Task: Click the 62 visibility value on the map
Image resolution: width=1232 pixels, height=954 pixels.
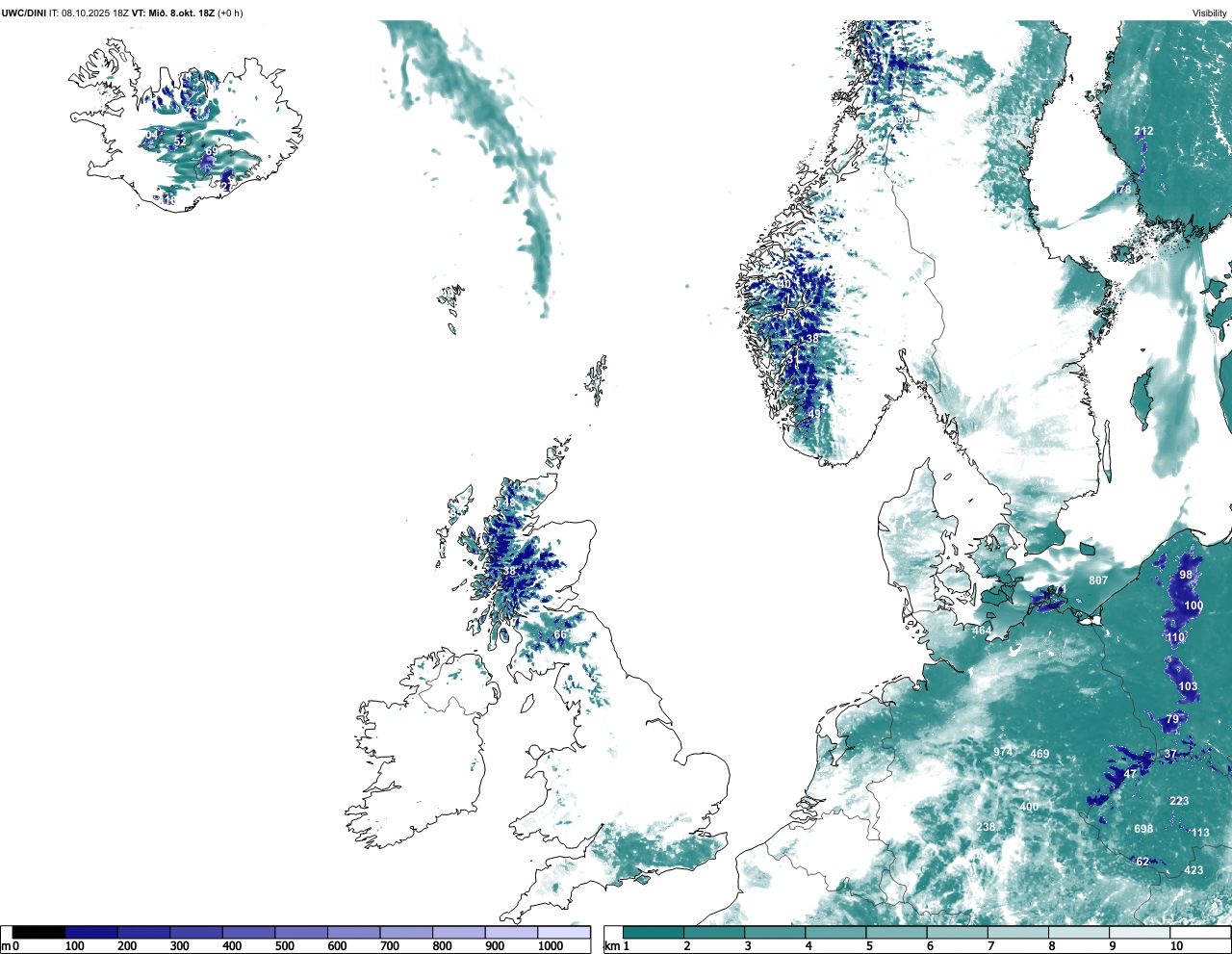Action: pos(1142,862)
